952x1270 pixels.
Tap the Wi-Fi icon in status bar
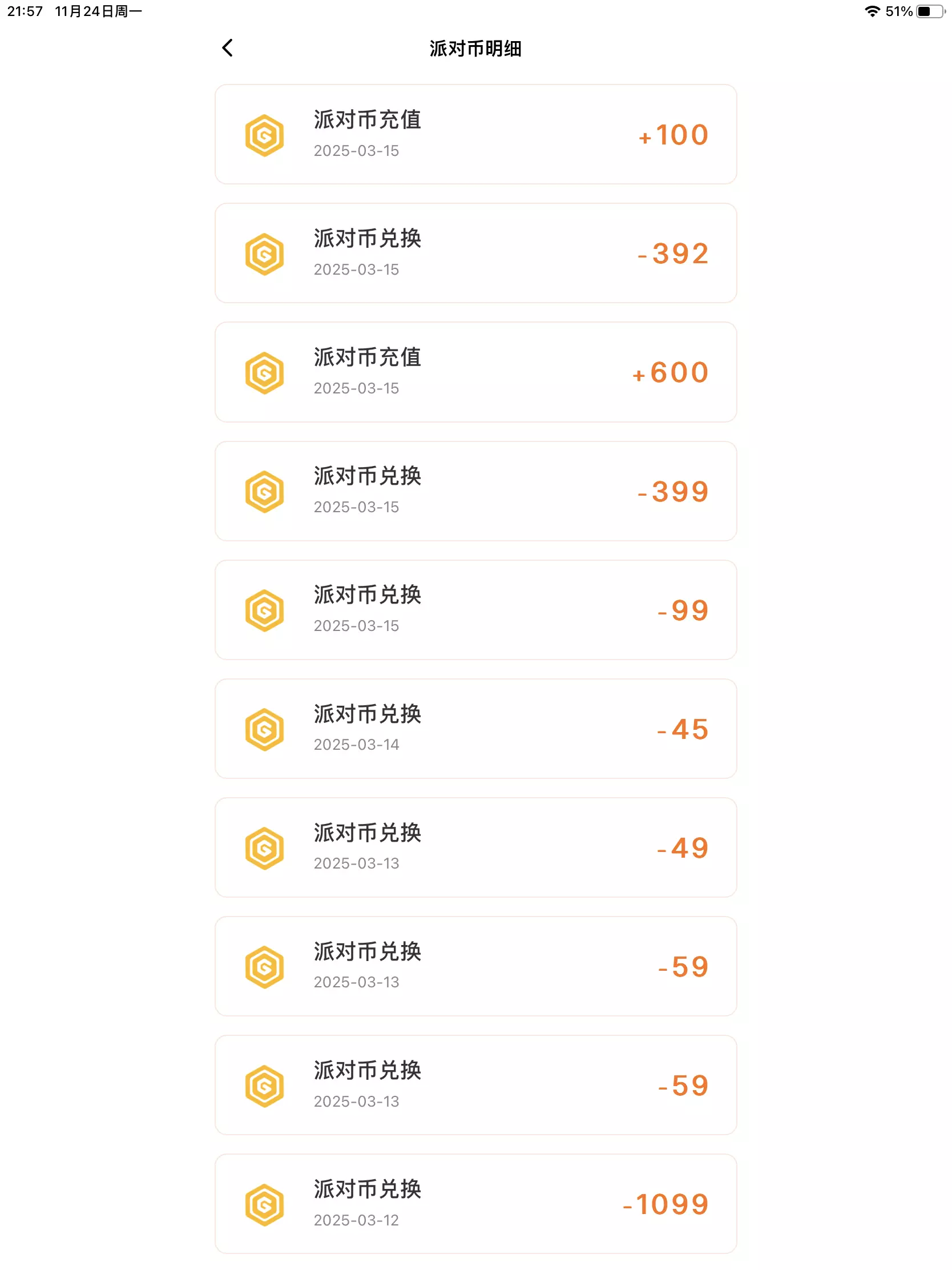[872, 11]
